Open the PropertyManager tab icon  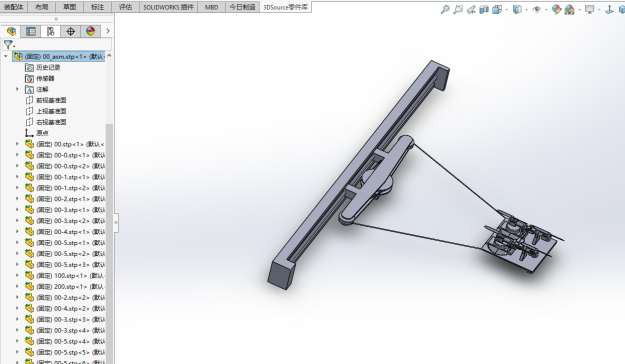pos(31,31)
